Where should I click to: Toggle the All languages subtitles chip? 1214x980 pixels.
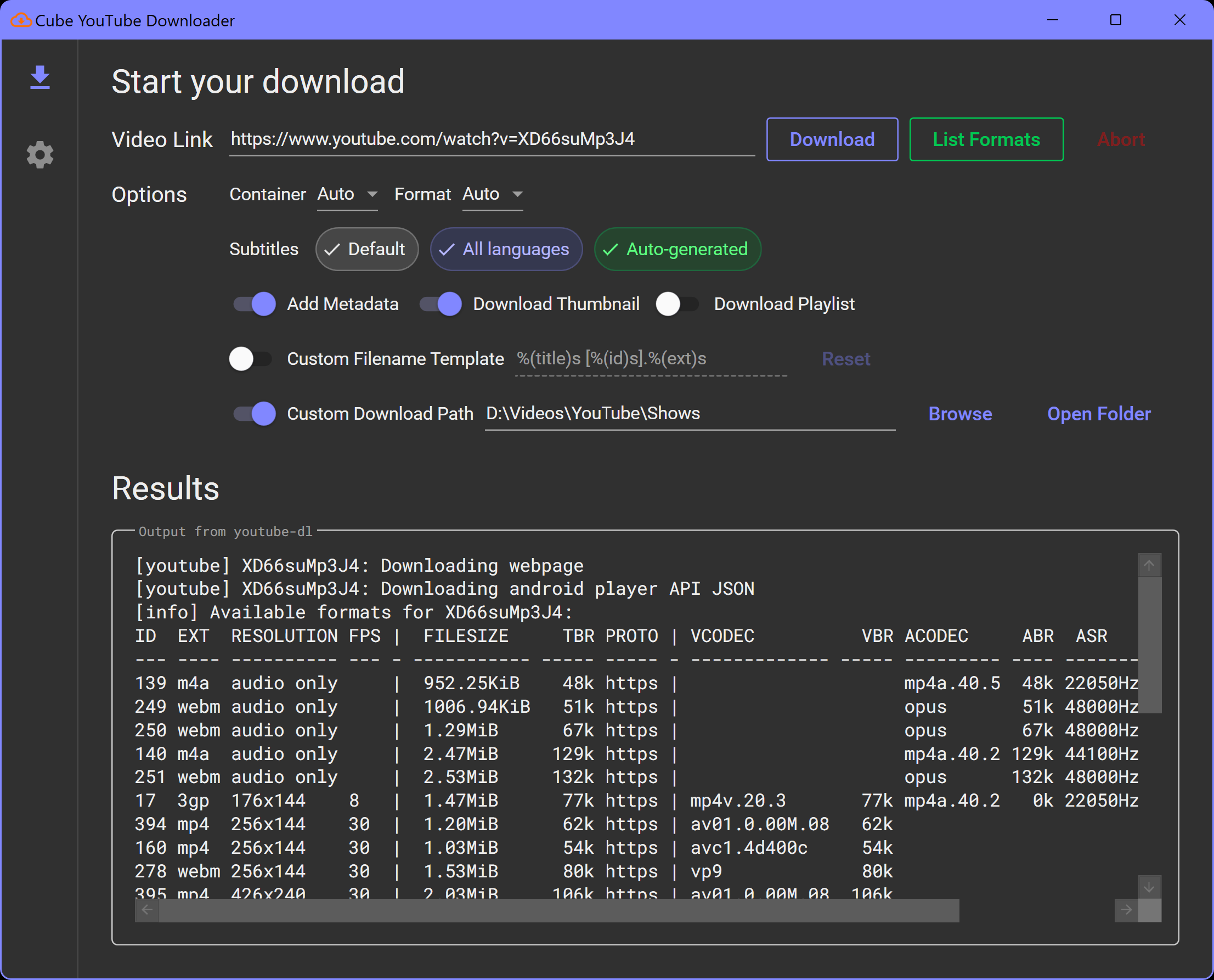click(x=506, y=249)
